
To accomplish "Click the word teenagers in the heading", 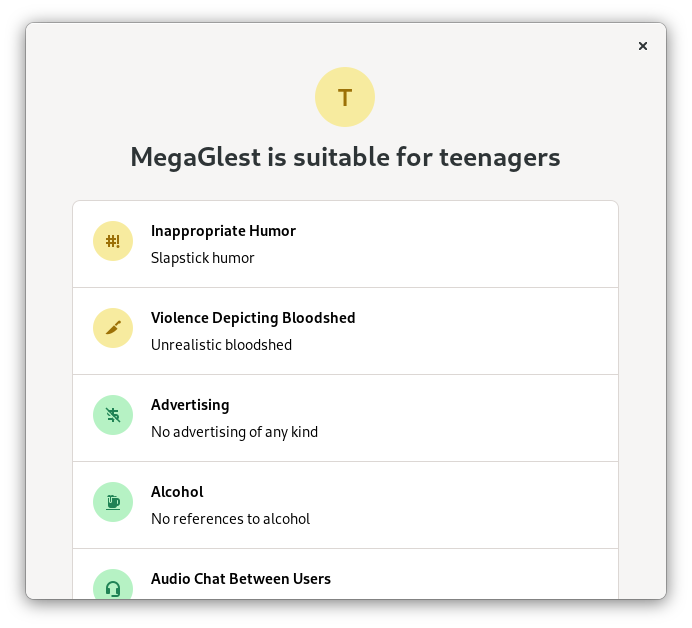I will point(500,158).
